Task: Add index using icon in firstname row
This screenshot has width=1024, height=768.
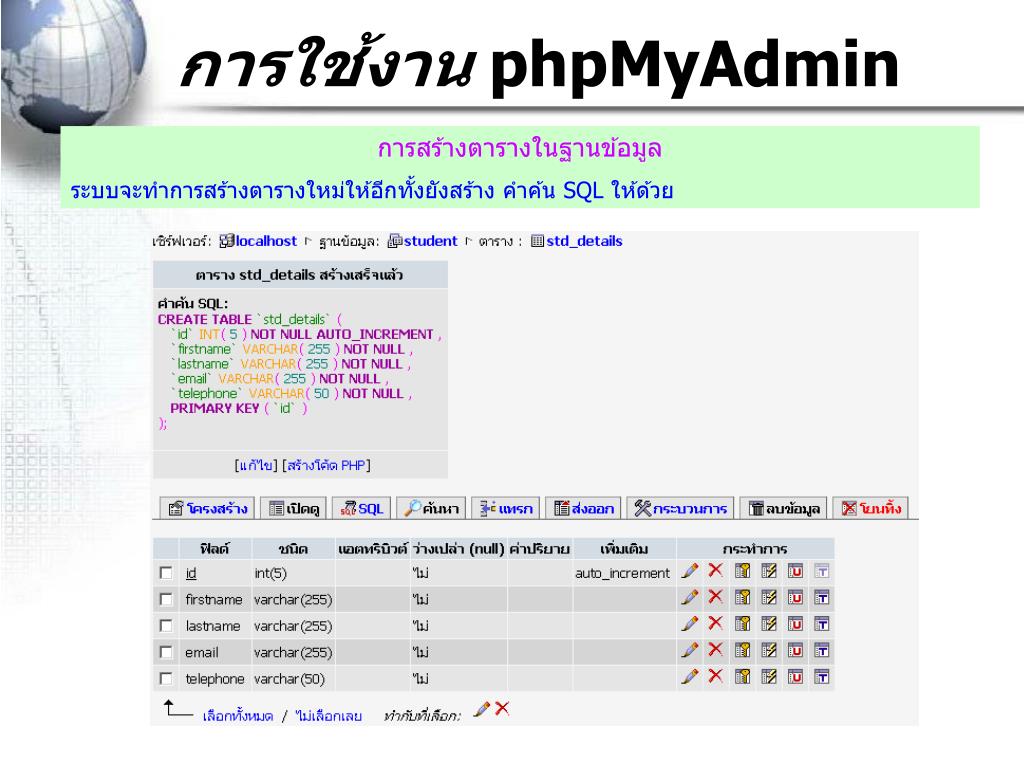Action: (769, 597)
